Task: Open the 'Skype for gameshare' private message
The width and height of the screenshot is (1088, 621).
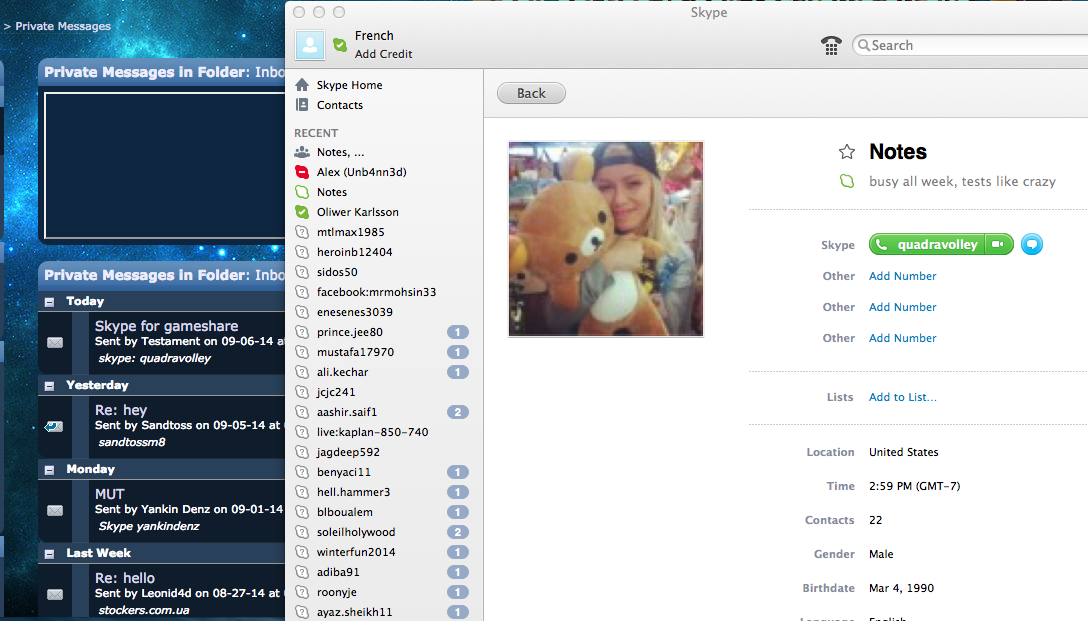Action: click(167, 325)
